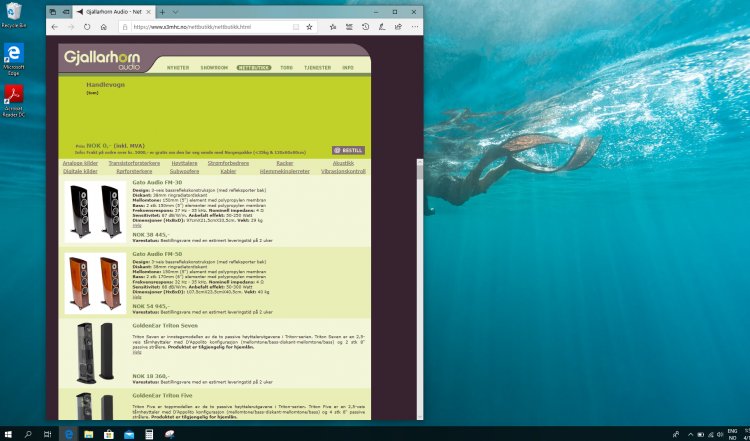Open the Recycle Bin desktop icon
Screen dimensions: 750x441
[13, 15]
